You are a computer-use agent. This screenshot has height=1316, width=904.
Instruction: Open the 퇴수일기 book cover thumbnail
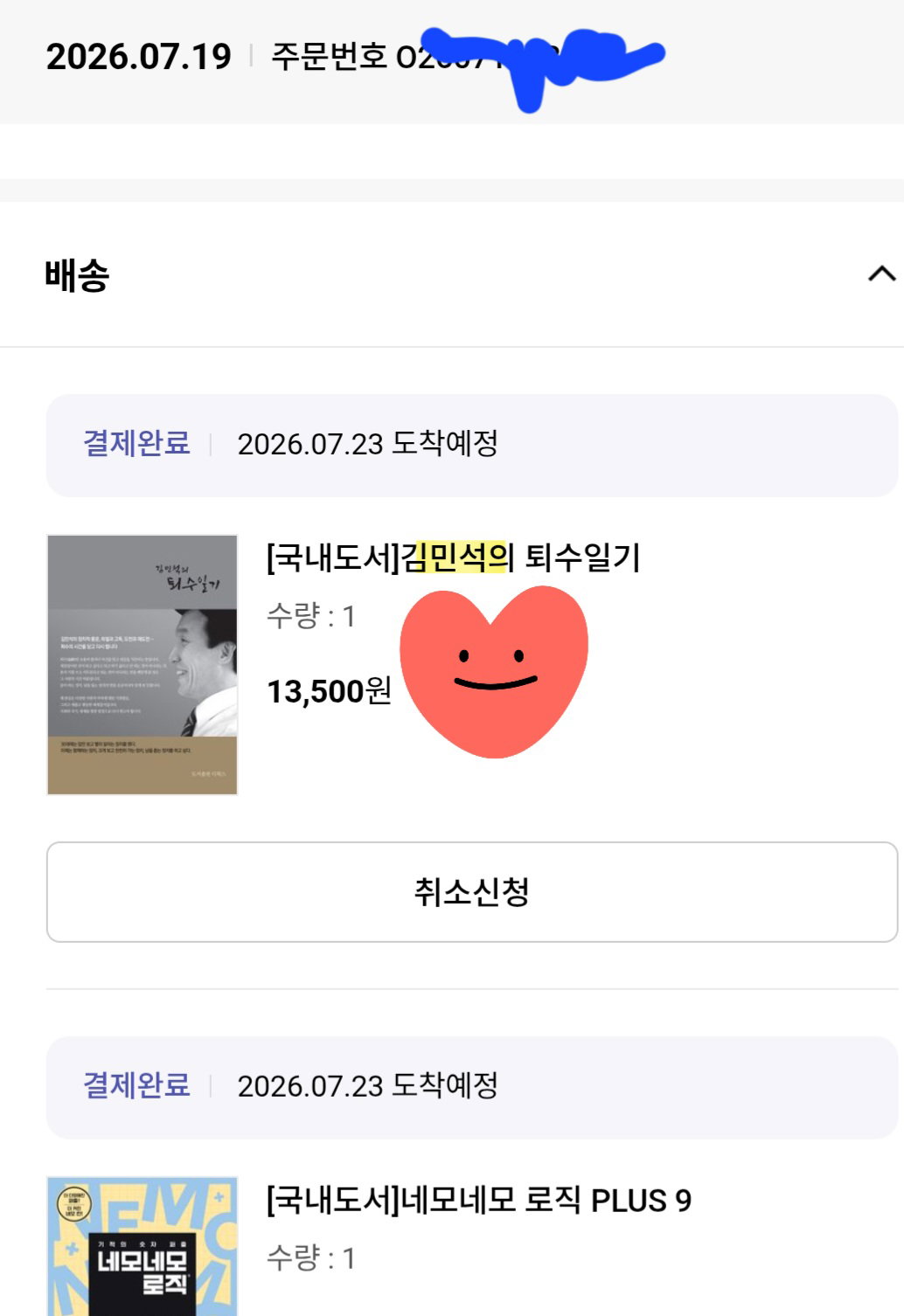[x=143, y=665]
